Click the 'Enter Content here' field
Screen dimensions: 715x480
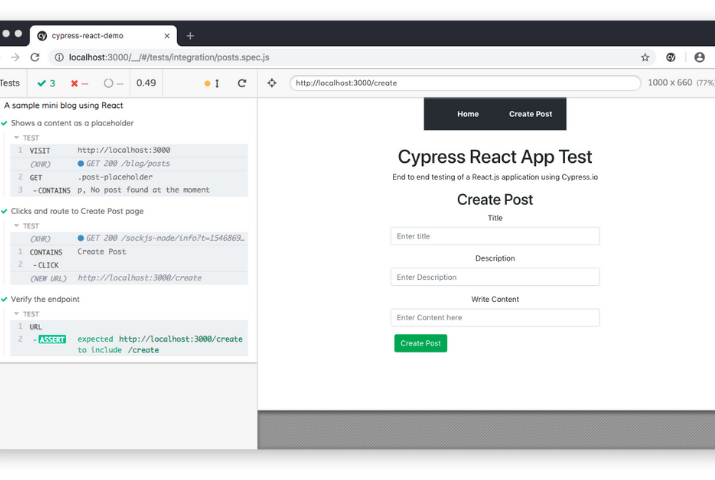(495, 317)
